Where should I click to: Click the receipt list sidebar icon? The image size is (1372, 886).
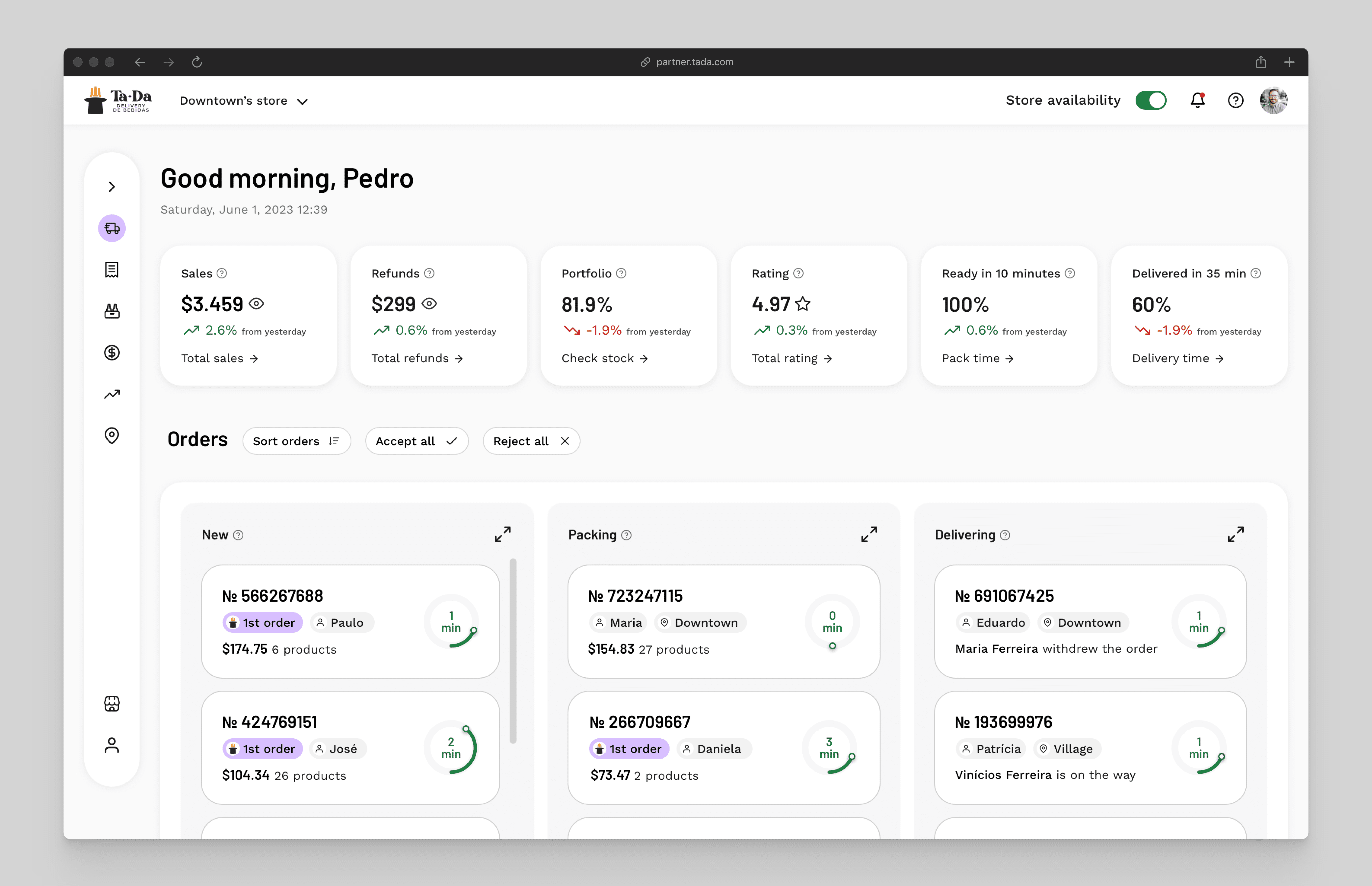tap(112, 270)
